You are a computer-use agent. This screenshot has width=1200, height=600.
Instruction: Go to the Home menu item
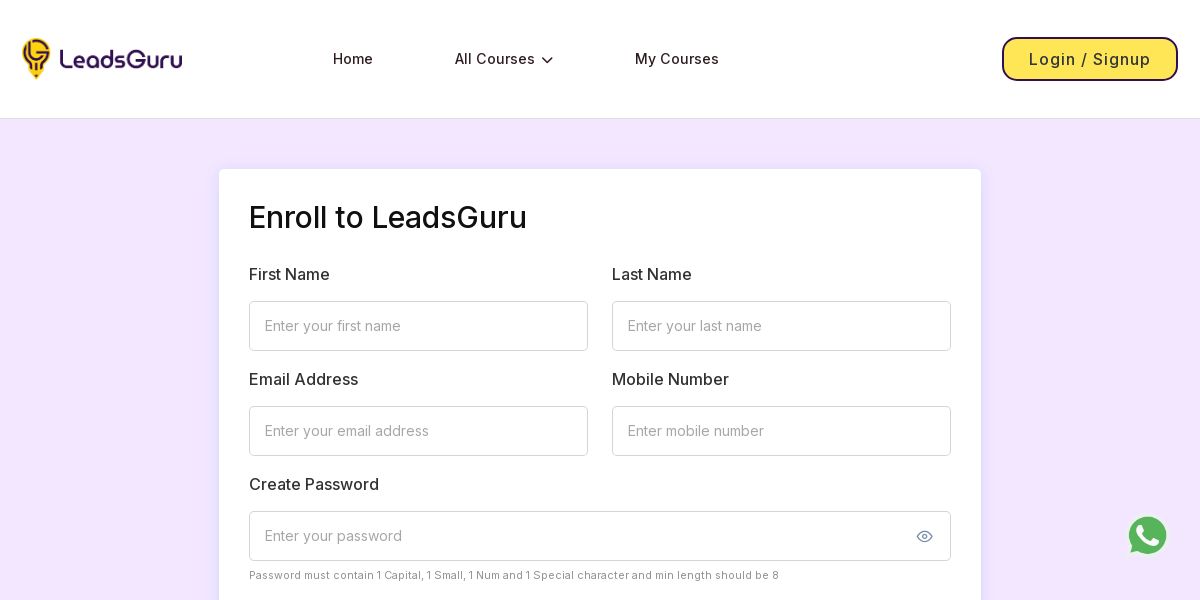point(353,59)
